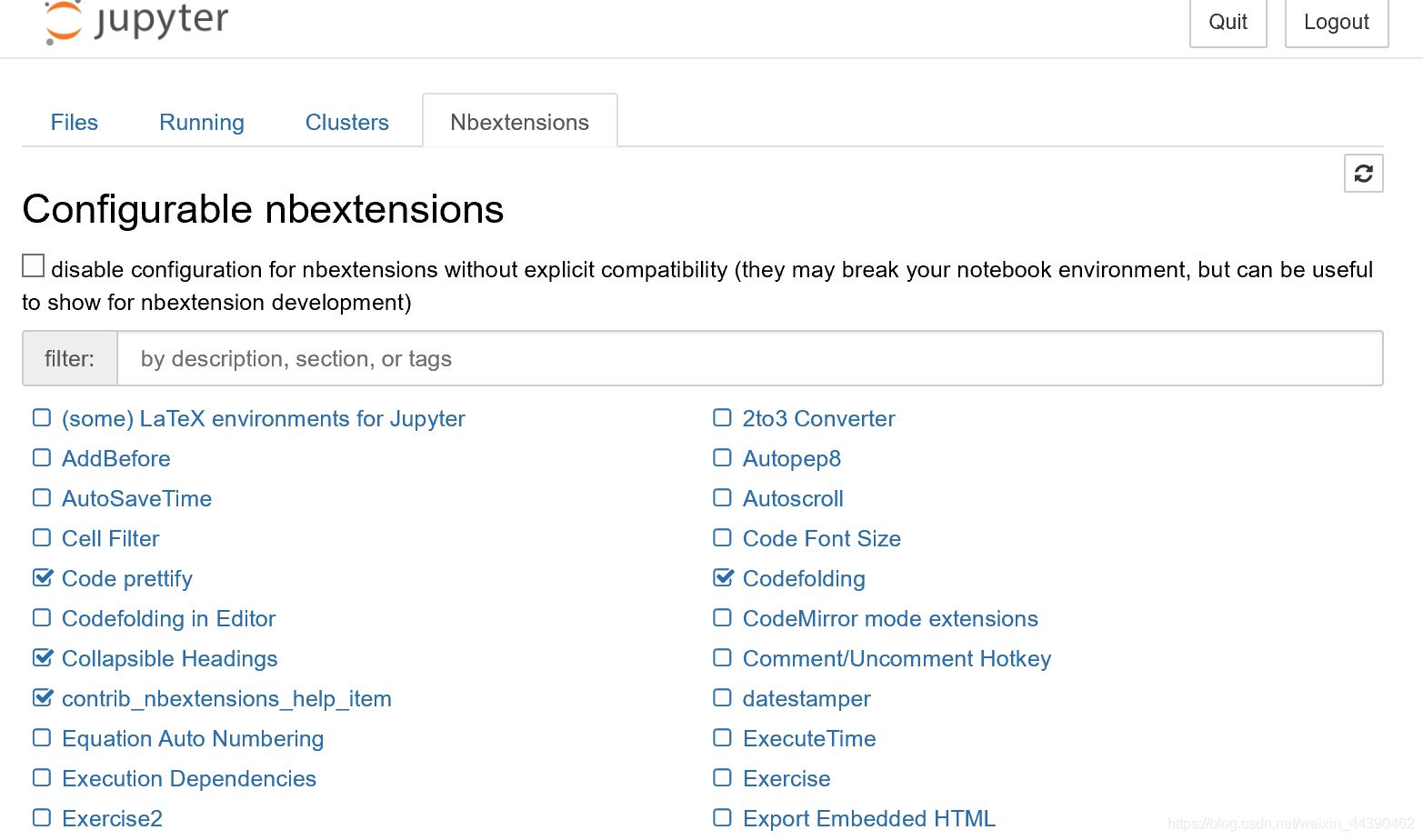This screenshot has width=1423, height=840.
Task: Focus the filter search field
Action: [749, 359]
